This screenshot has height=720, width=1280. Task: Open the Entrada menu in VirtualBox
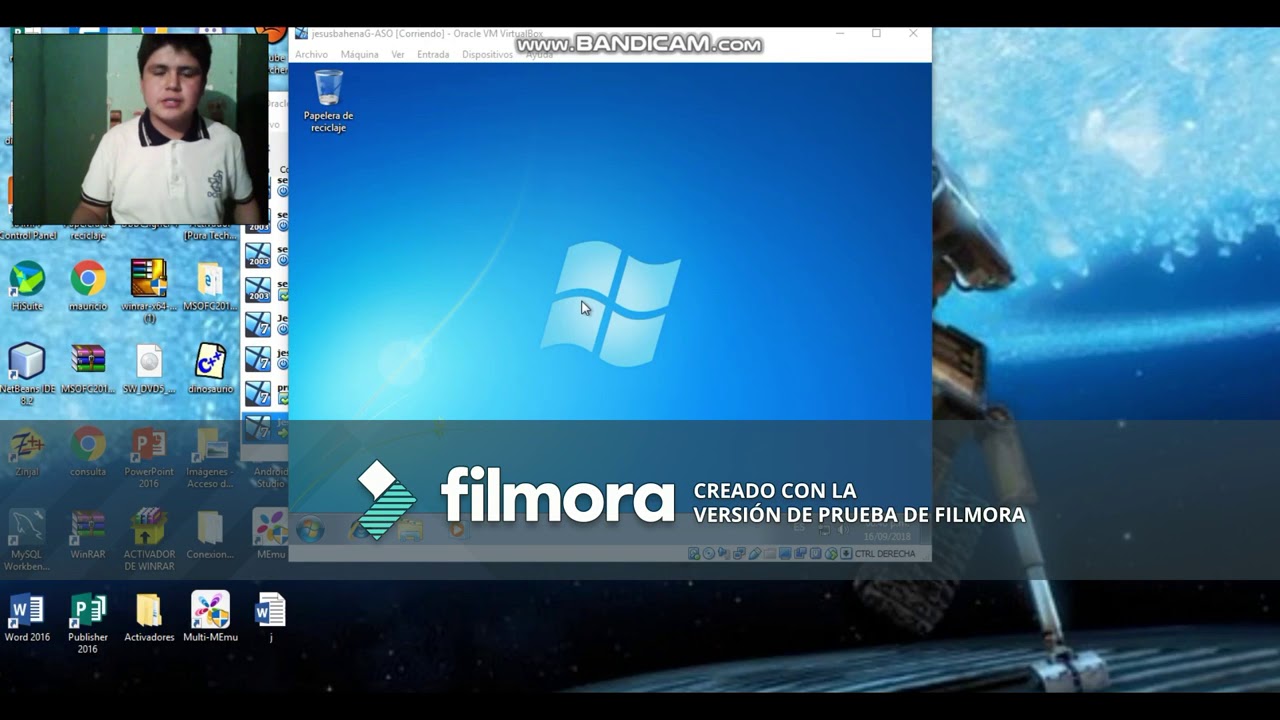[433, 54]
